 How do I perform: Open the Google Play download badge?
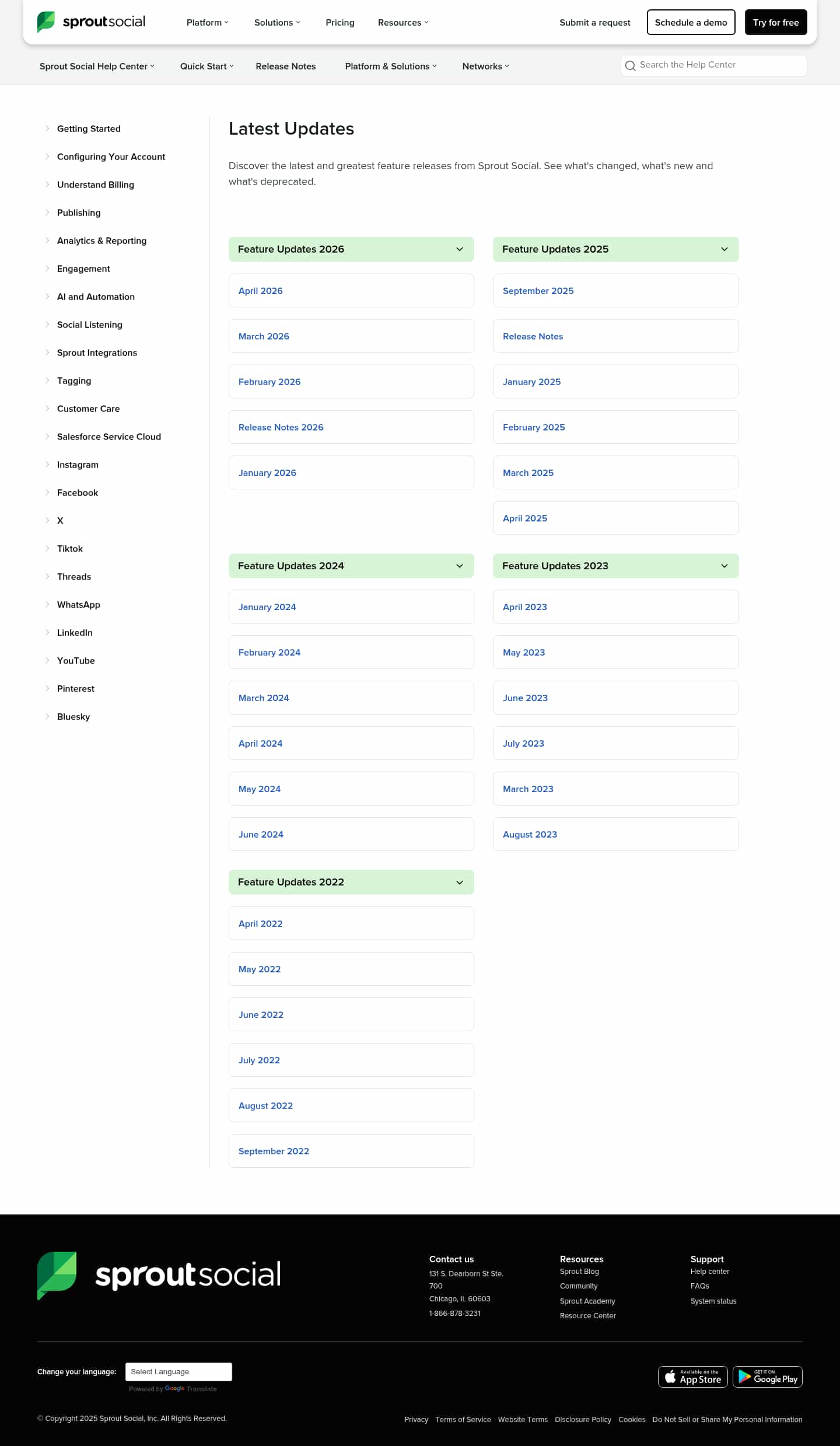tap(767, 1377)
